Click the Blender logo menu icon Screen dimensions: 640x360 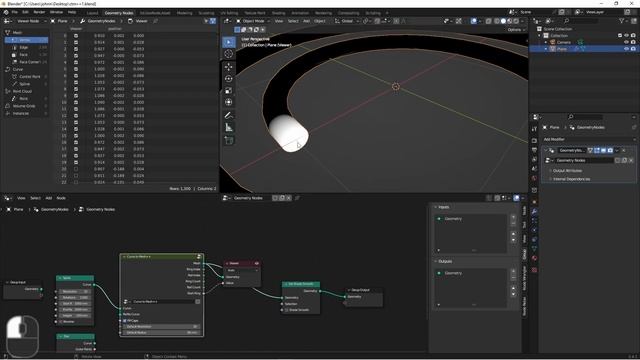click(6, 12)
